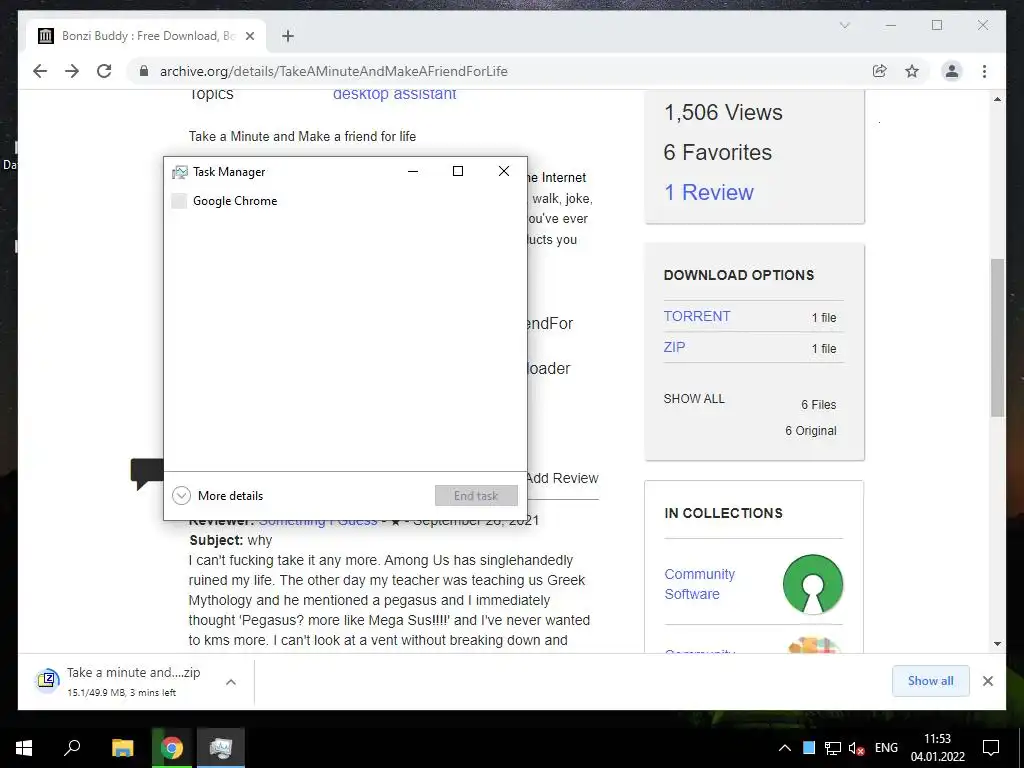
Task: Open downloaded zip file item
Action: (124, 681)
